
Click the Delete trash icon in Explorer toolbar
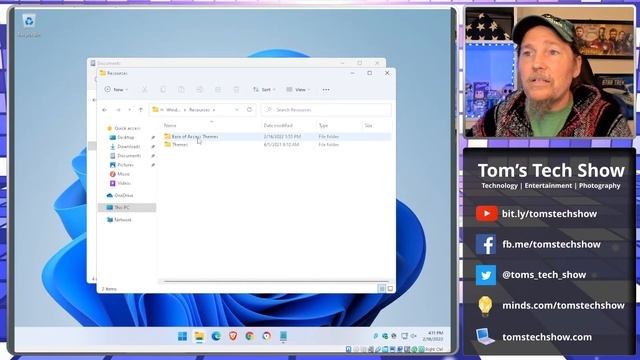[x=236, y=89]
